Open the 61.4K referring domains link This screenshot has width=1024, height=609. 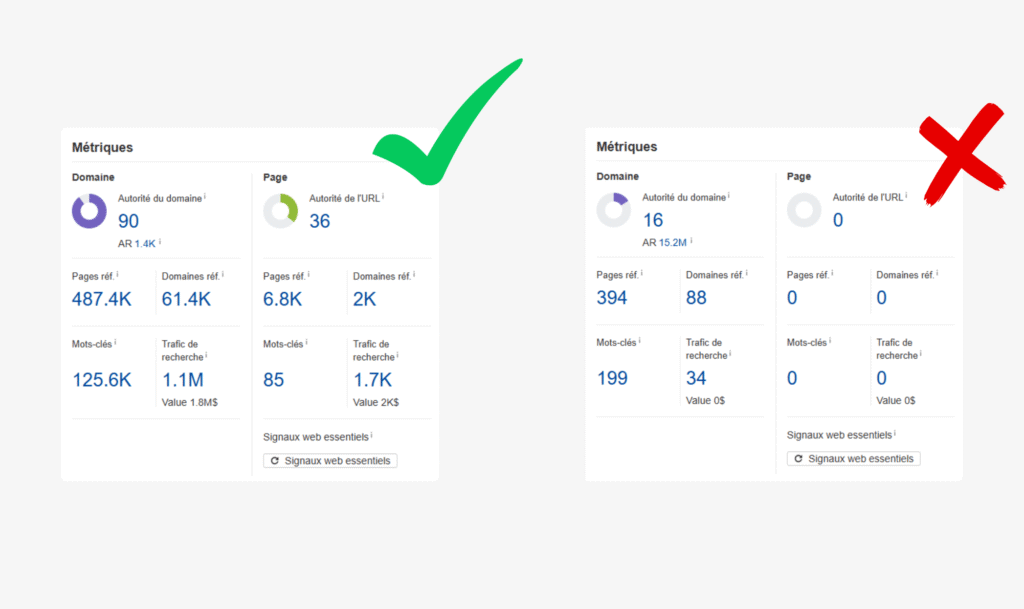tap(186, 298)
